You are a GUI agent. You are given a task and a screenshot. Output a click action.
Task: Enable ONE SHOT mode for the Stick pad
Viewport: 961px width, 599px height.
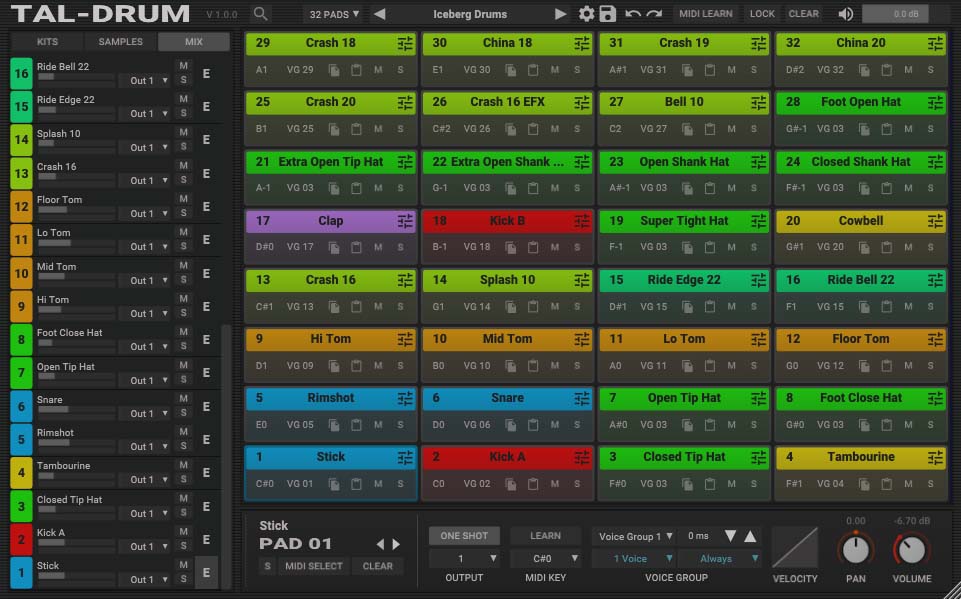(x=464, y=535)
